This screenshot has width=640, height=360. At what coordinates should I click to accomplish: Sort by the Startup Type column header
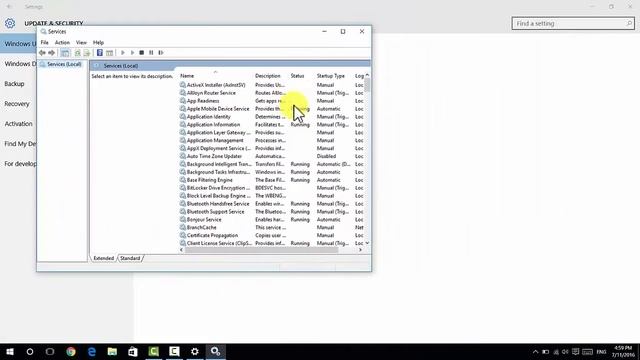coord(331,76)
